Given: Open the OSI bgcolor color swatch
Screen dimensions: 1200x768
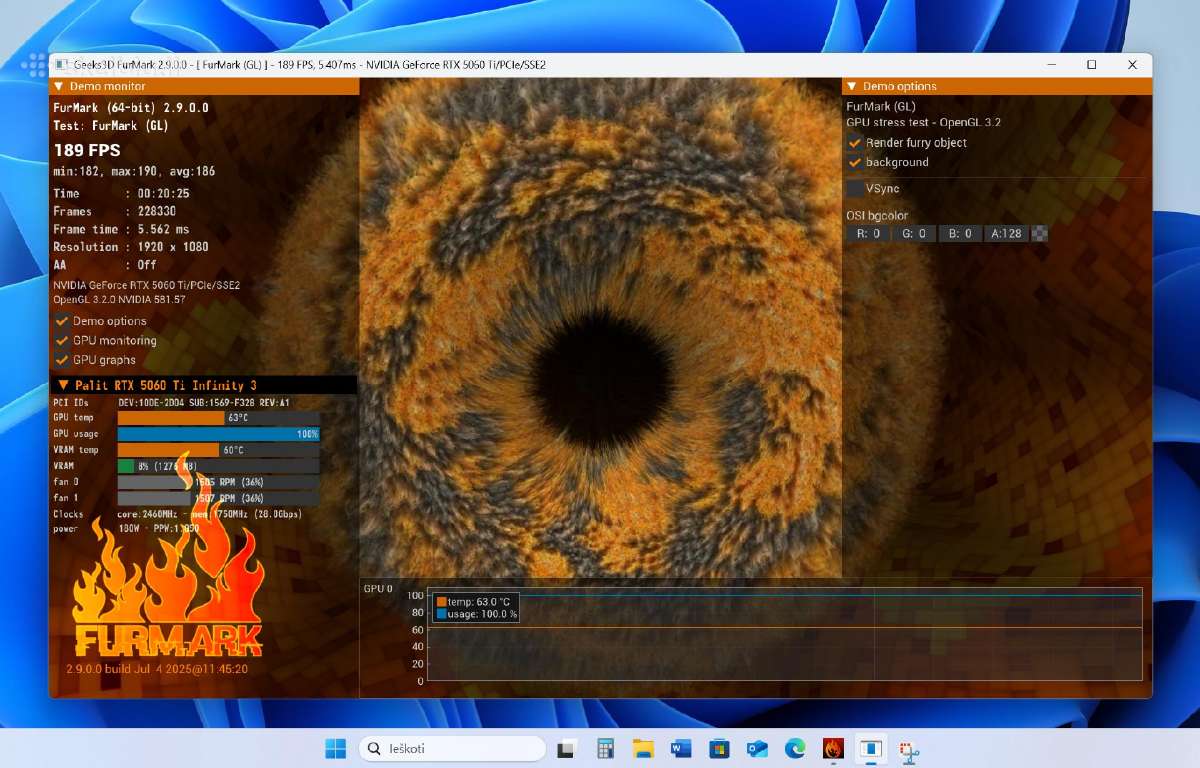Looking at the screenshot, I should [x=1040, y=233].
